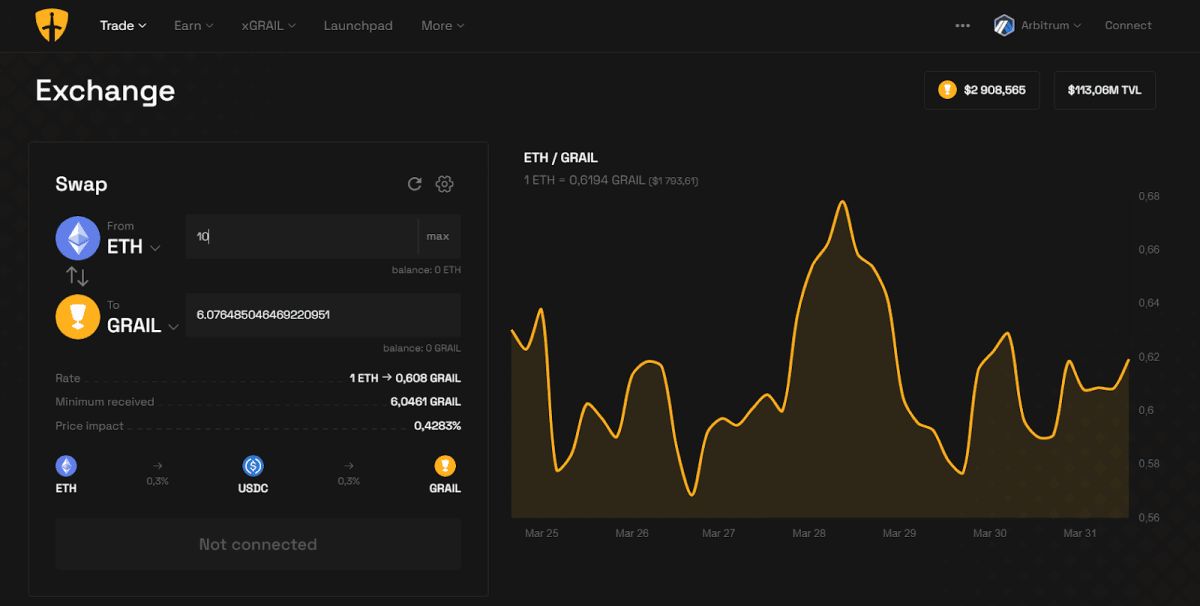1200x606 pixels.
Task: Navigate to the Launchpad tab
Action: pos(358,25)
